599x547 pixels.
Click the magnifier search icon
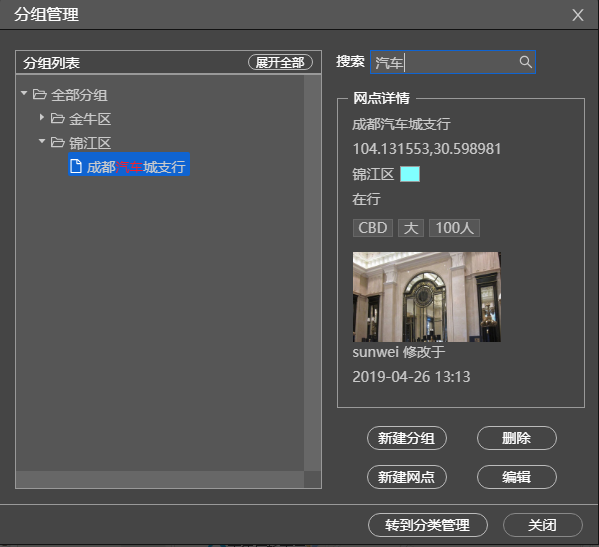coord(526,62)
